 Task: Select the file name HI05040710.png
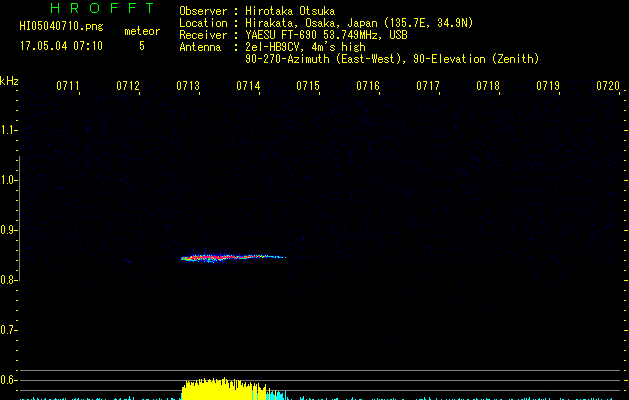[x=61, y=27]
